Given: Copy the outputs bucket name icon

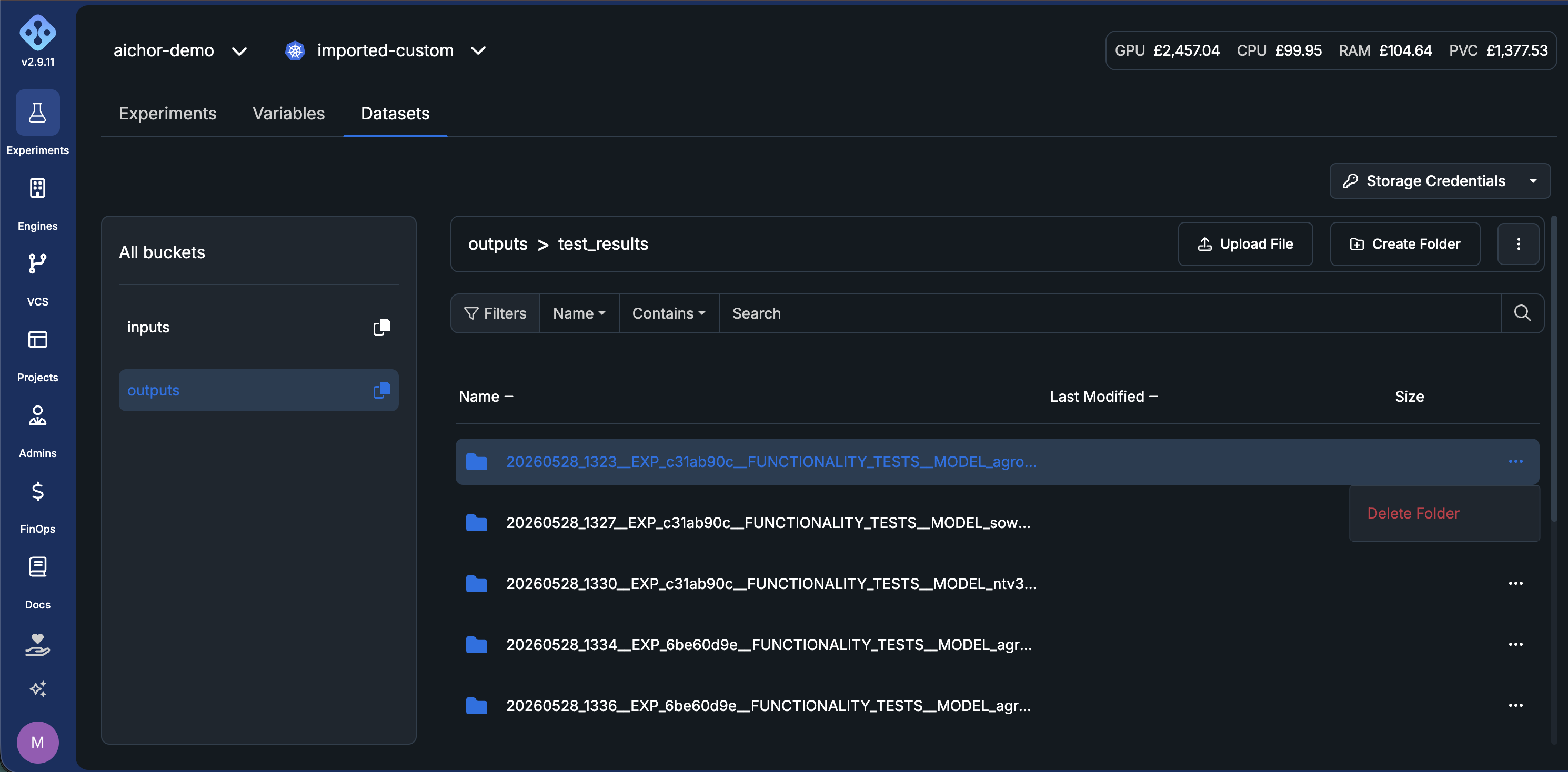Looking at the screenshot, I should point(381,391).
